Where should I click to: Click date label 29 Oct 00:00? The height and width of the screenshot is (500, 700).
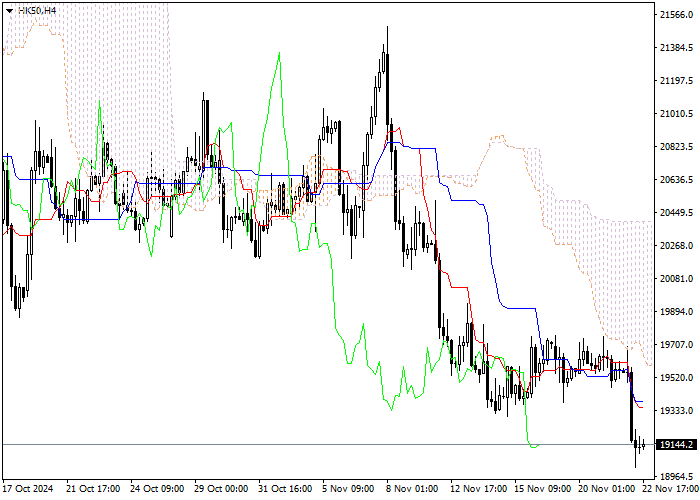(x=221, y=489)
